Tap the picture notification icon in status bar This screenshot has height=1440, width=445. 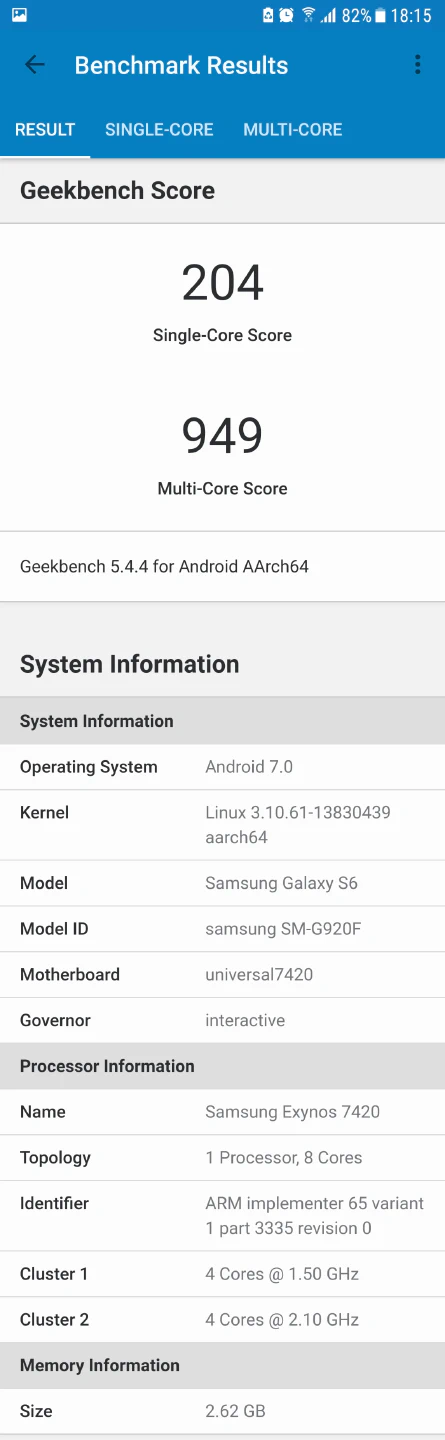tap(19, 15)
